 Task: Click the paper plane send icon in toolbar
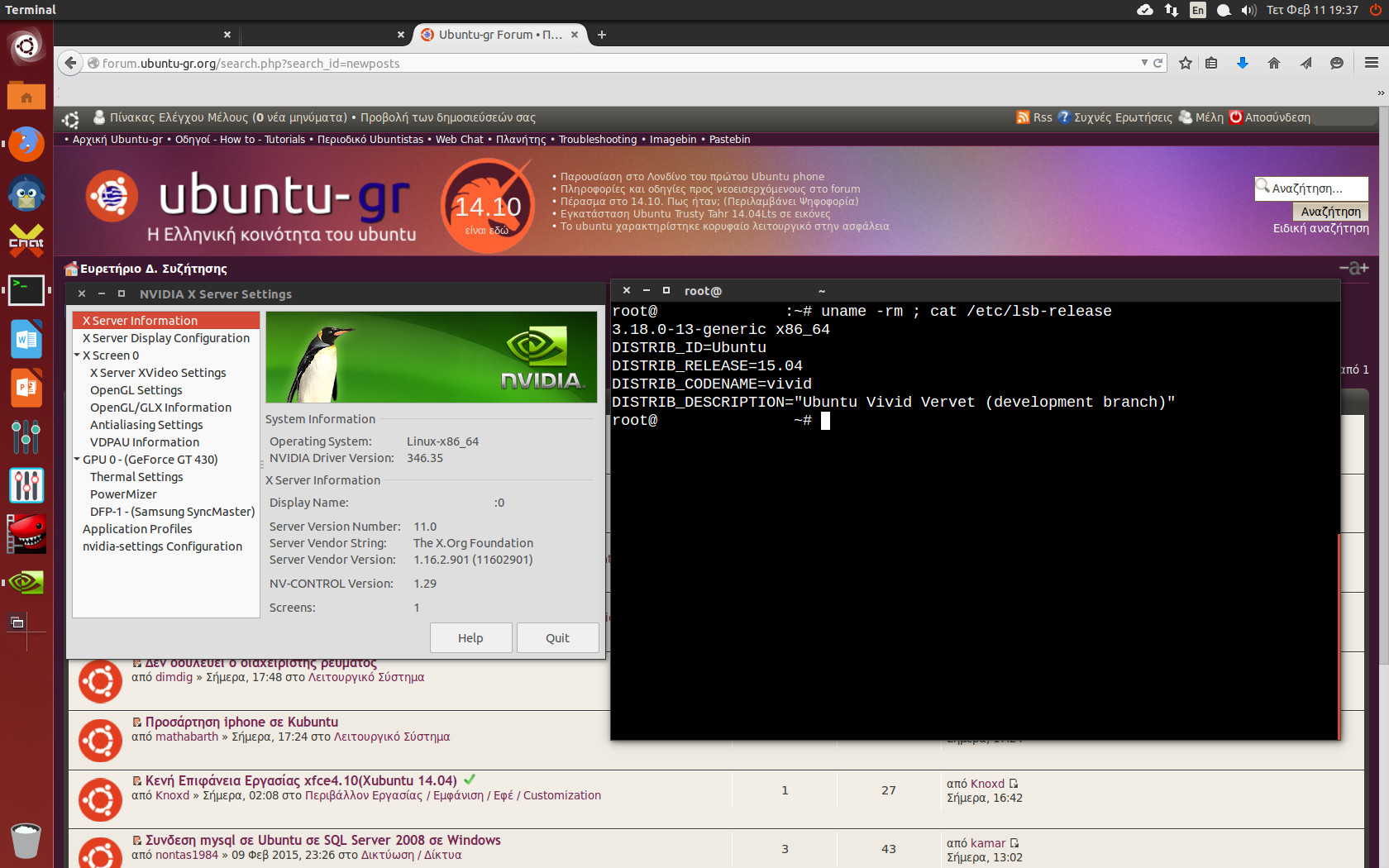click(x=1305, y=63)
